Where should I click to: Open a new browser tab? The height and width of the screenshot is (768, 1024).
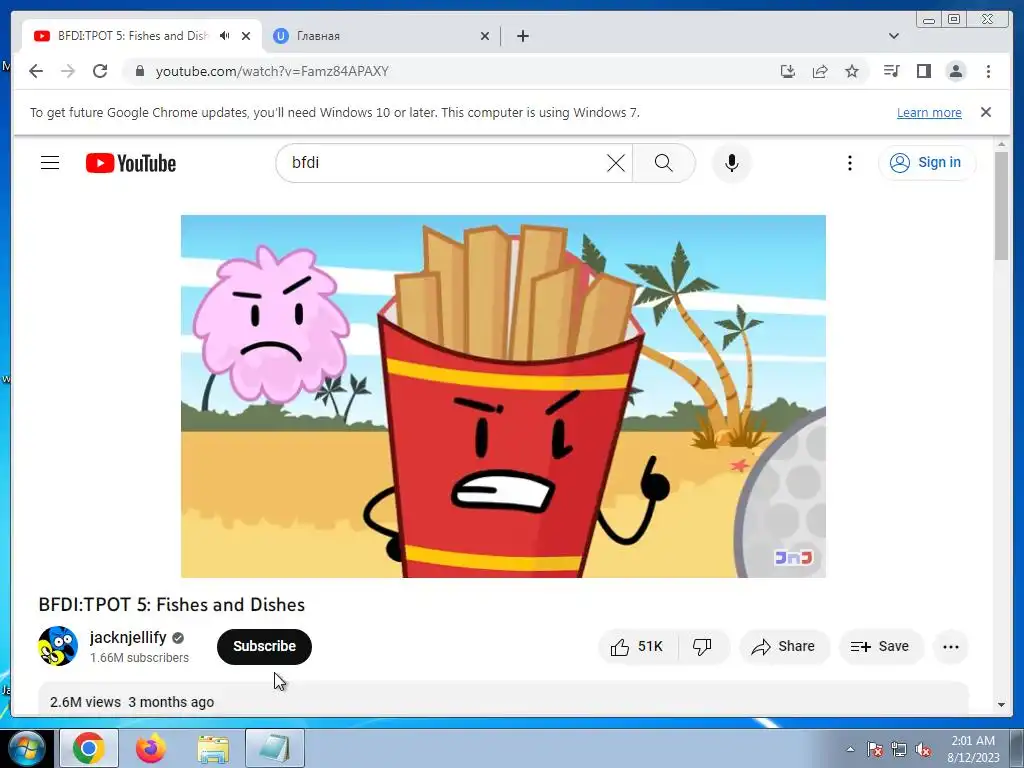[522, 36]
